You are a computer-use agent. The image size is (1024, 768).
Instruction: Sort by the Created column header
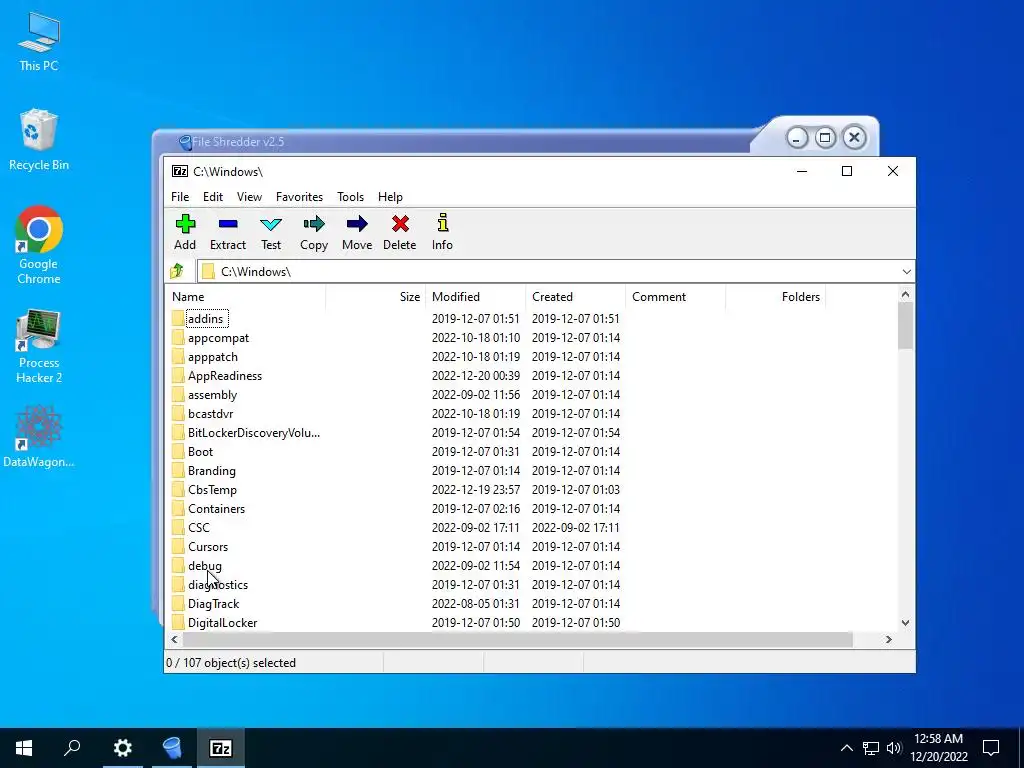pos(575,296)
